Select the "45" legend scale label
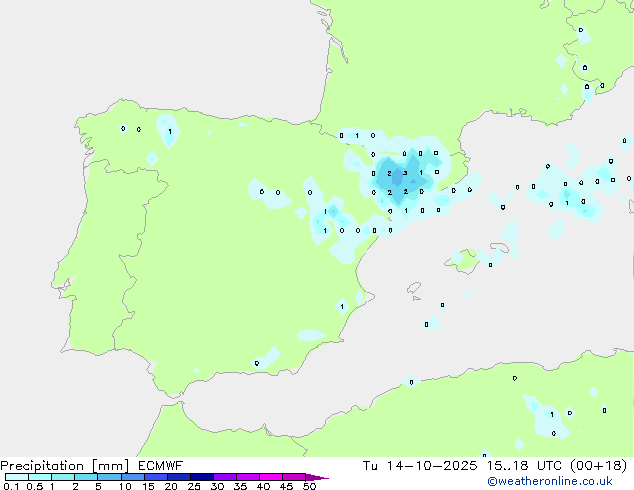Image resolution: width=634 pixels, height=490 pixels. coord(286,486)
